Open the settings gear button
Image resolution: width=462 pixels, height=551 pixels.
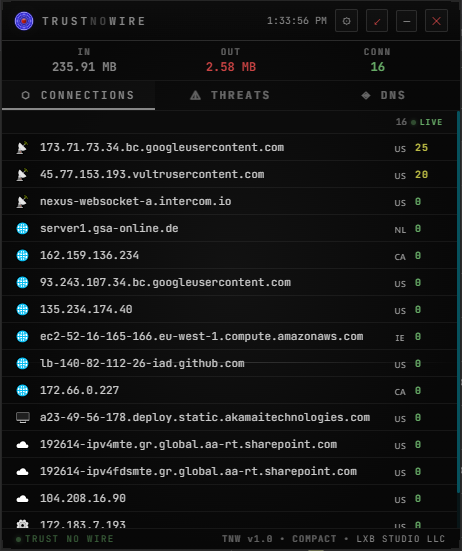click(x=346, y=21)
